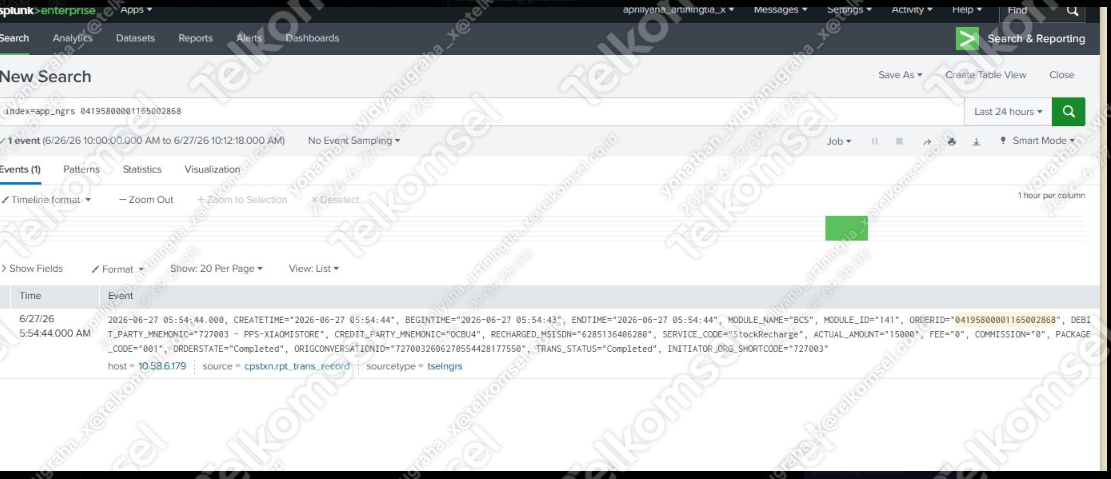Click the Close button
The width and height of the screenshot is (1111, 479).
pos(1061,75)
